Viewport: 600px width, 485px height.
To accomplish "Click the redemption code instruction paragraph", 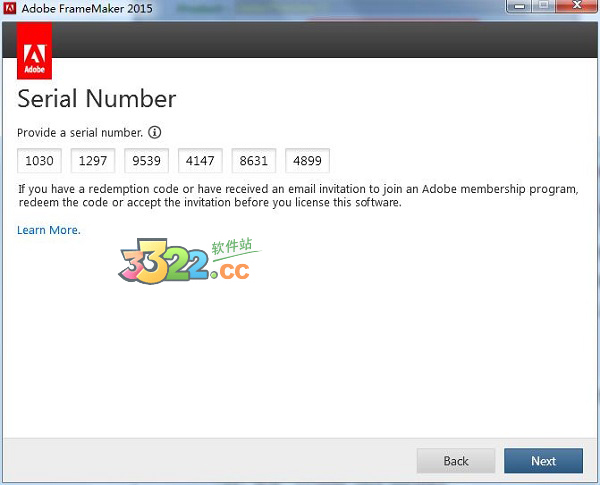I will (x=298, y=196).
